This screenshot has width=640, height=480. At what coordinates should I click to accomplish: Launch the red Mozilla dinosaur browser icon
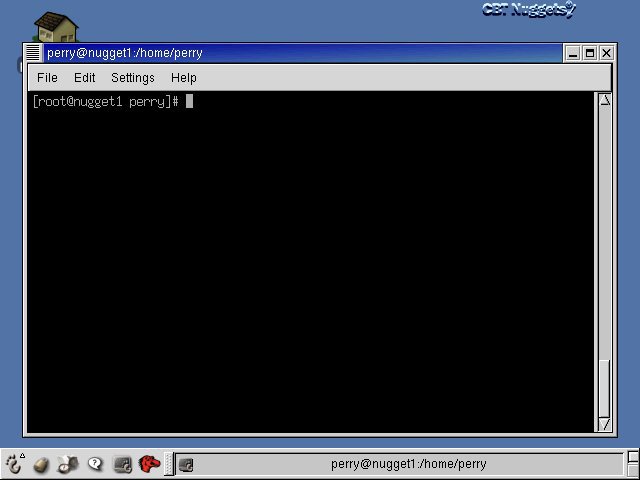click(x=149, y=464)
